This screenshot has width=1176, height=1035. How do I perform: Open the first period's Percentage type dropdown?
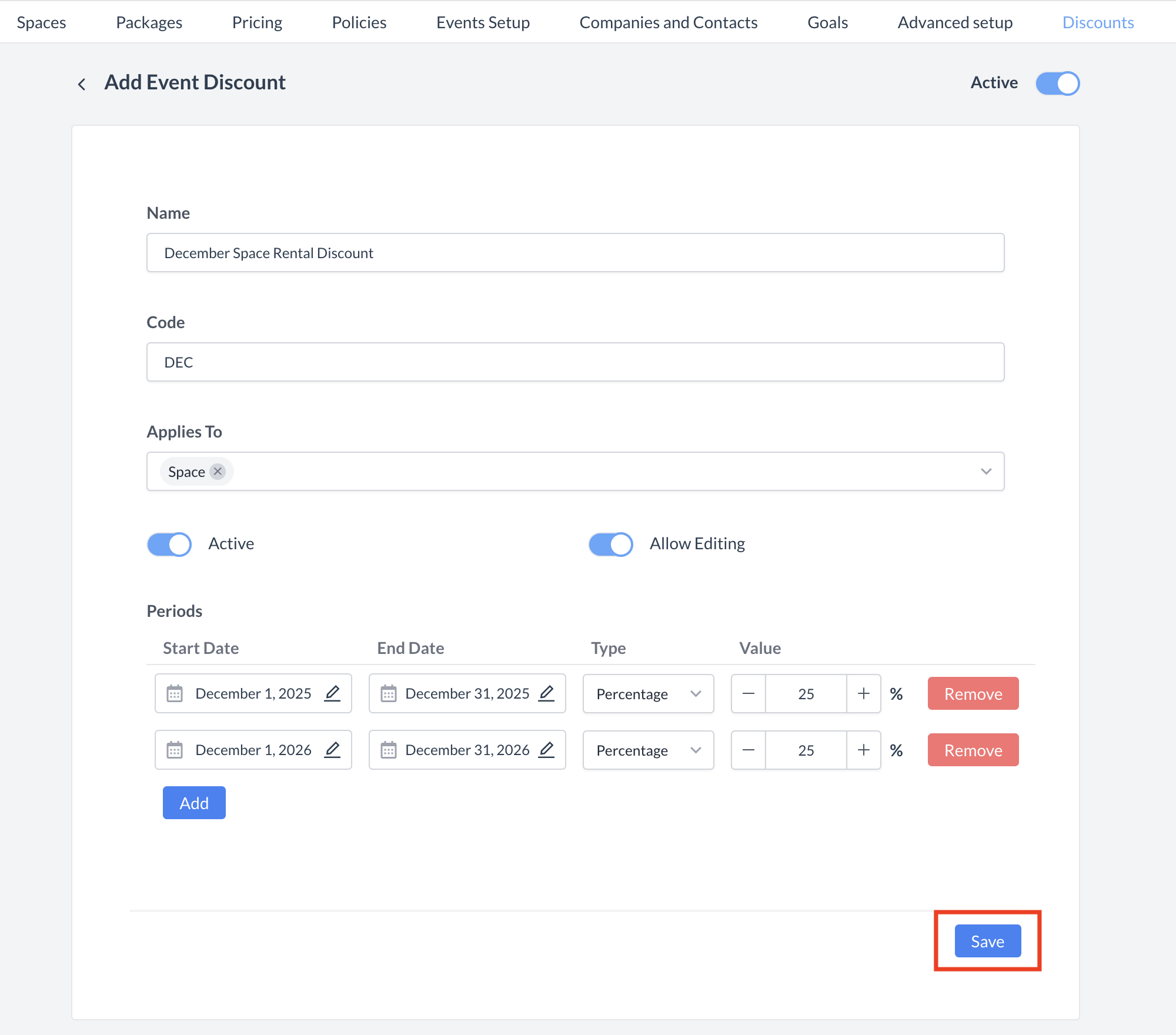648,694
